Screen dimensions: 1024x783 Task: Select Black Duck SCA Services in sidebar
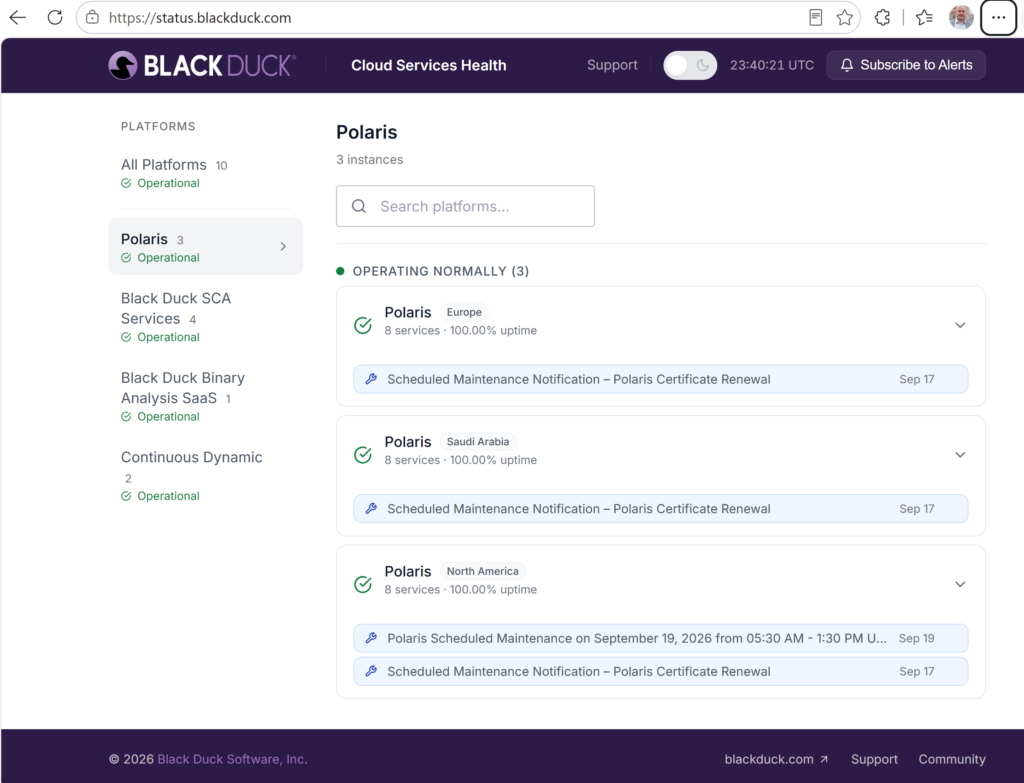click(x=205, y=317)
